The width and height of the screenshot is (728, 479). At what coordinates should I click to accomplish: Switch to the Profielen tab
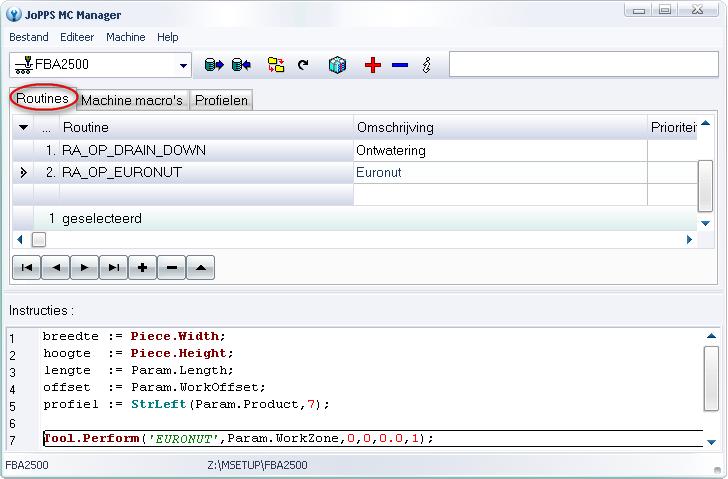point(221,100)
